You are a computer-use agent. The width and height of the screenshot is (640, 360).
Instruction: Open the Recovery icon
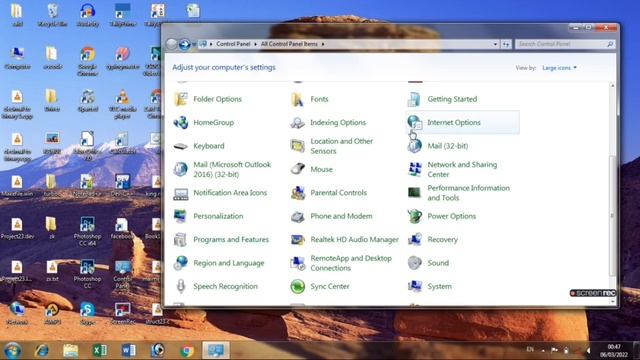[414, 240]
